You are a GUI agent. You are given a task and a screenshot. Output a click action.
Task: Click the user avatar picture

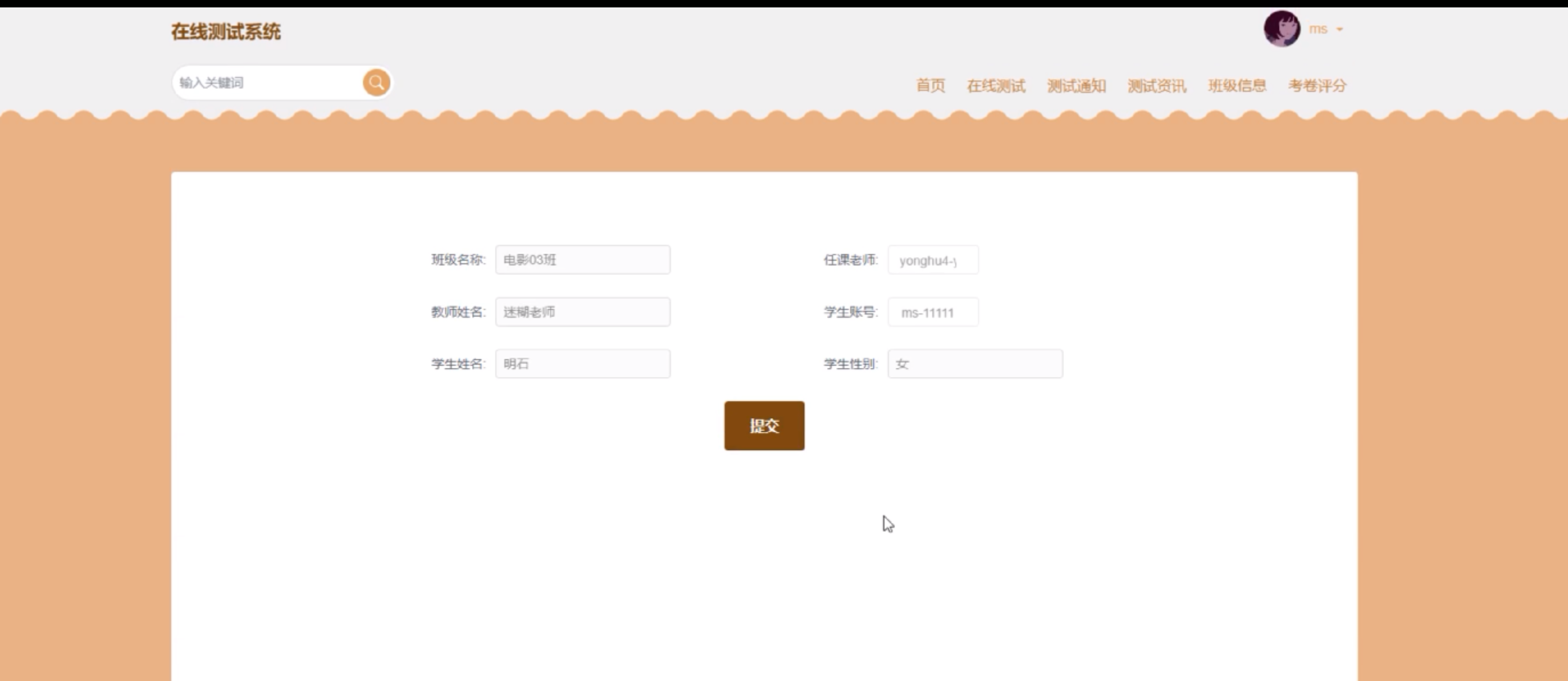1282,29
